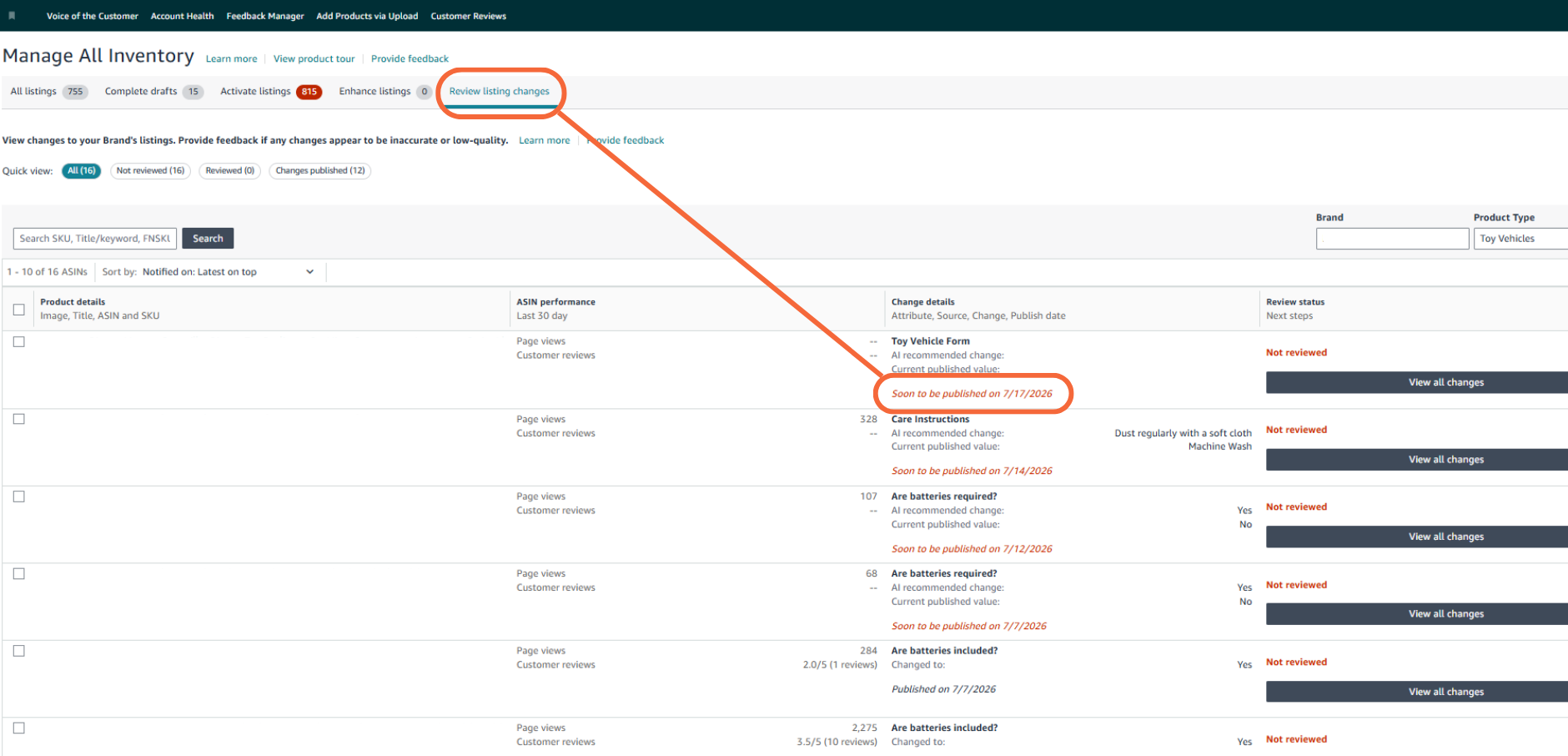Select Changes published (12) quick view filter
The image size is (1568, 756).
320,171
